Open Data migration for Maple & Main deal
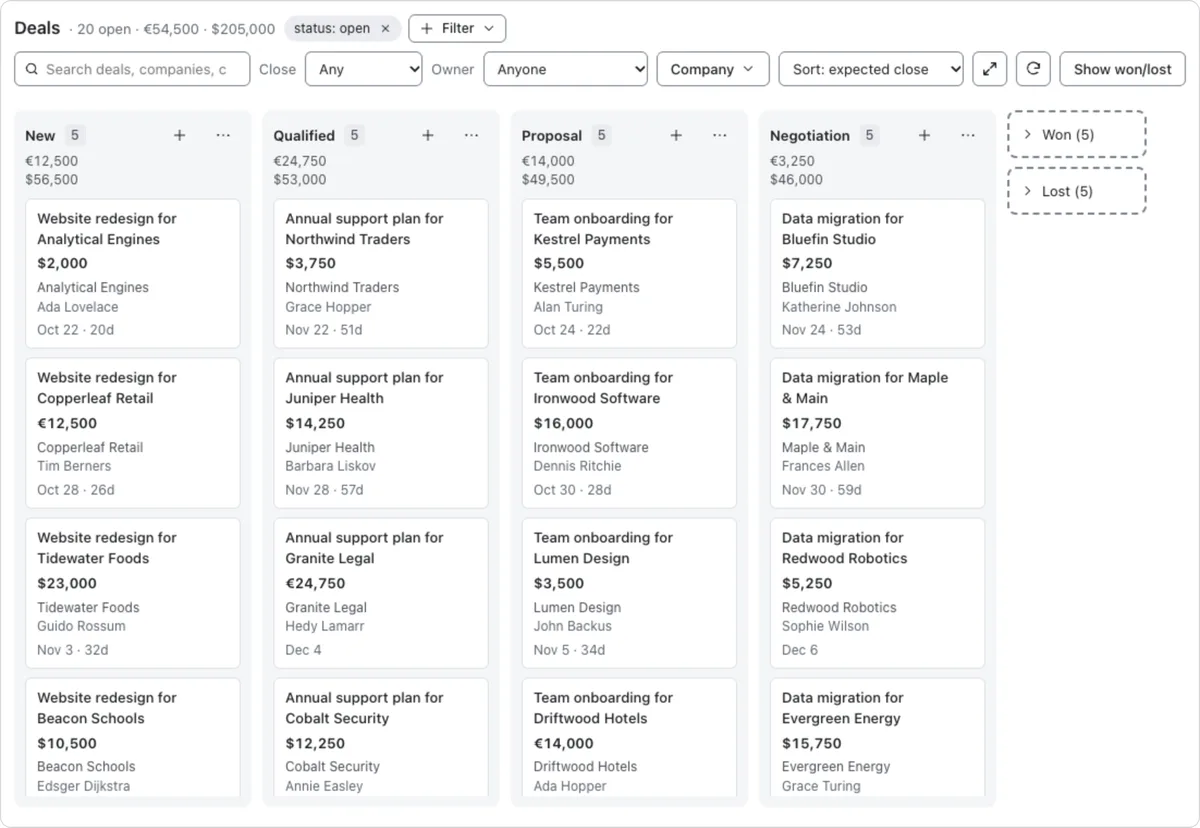The height and width of the screenshot is (828, 1200). [877, 433]
